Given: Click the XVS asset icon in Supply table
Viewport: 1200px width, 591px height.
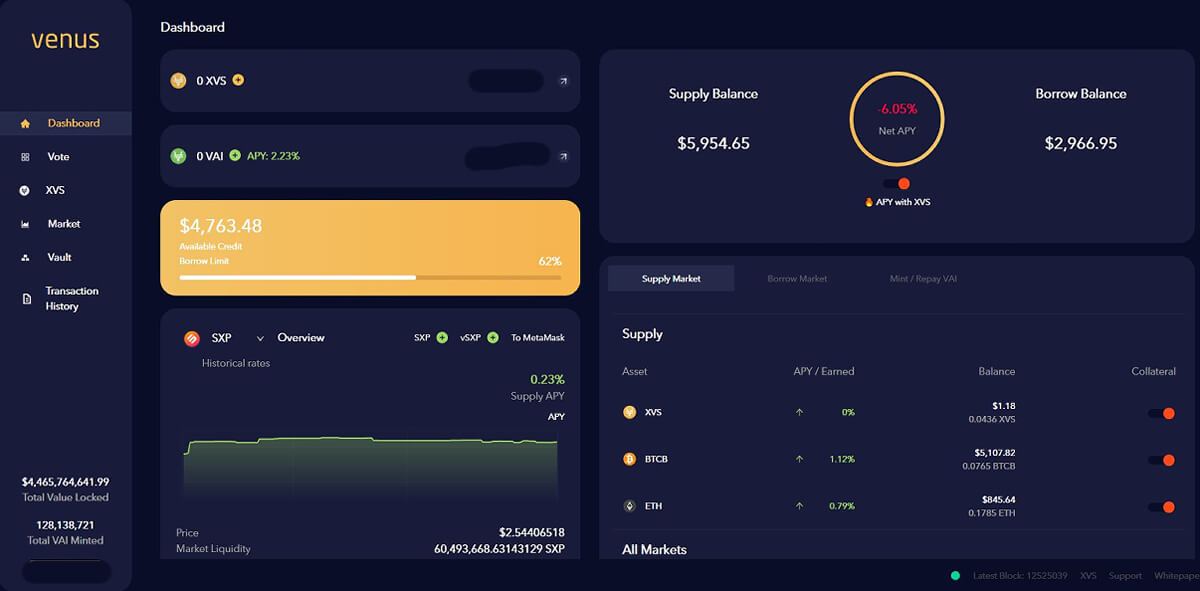Looking at the screenshot, I should 630,412.
